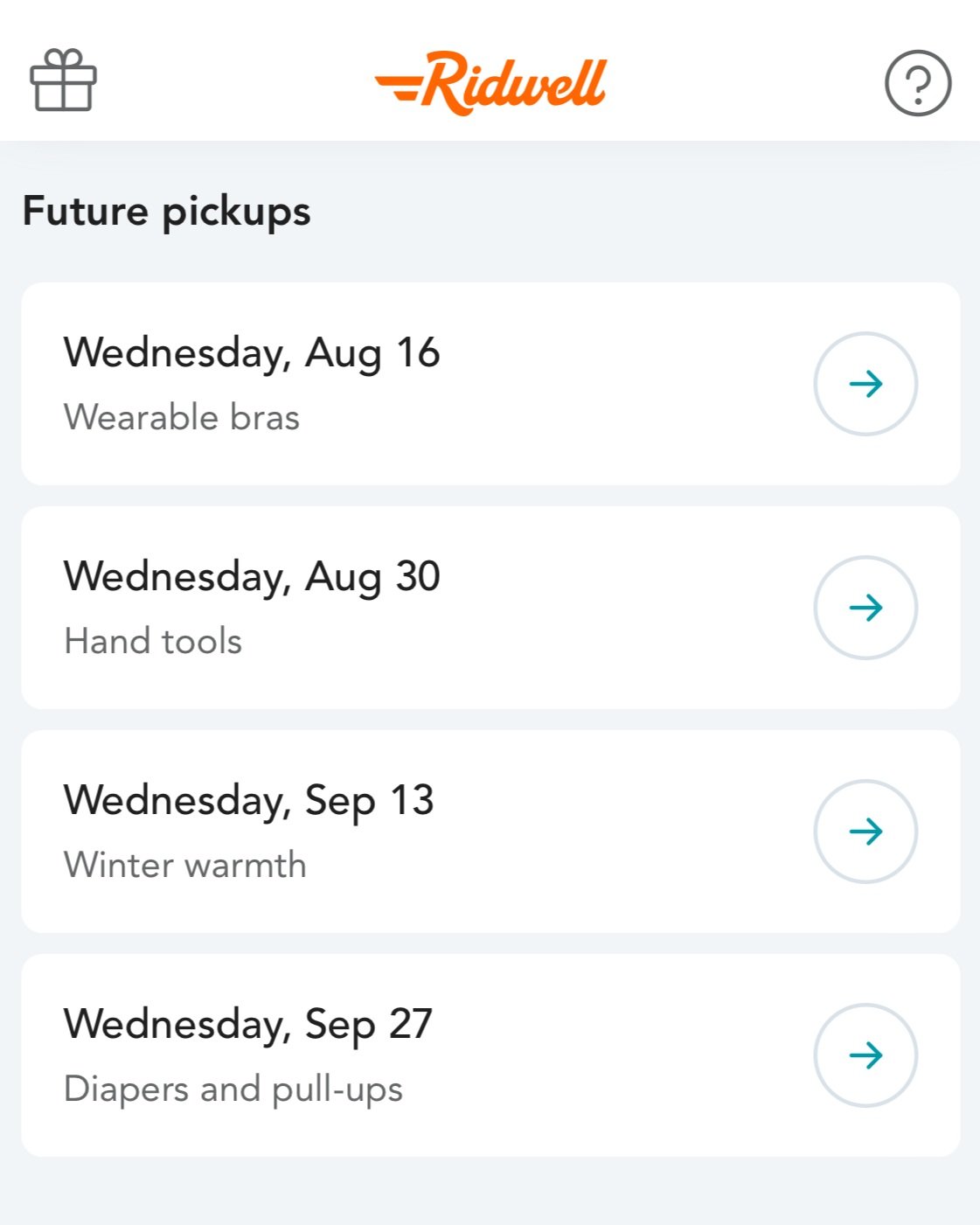This screenshot has height=1225, width=980.
Task: Open the Sep 13 pickup card
Action: 490,832
